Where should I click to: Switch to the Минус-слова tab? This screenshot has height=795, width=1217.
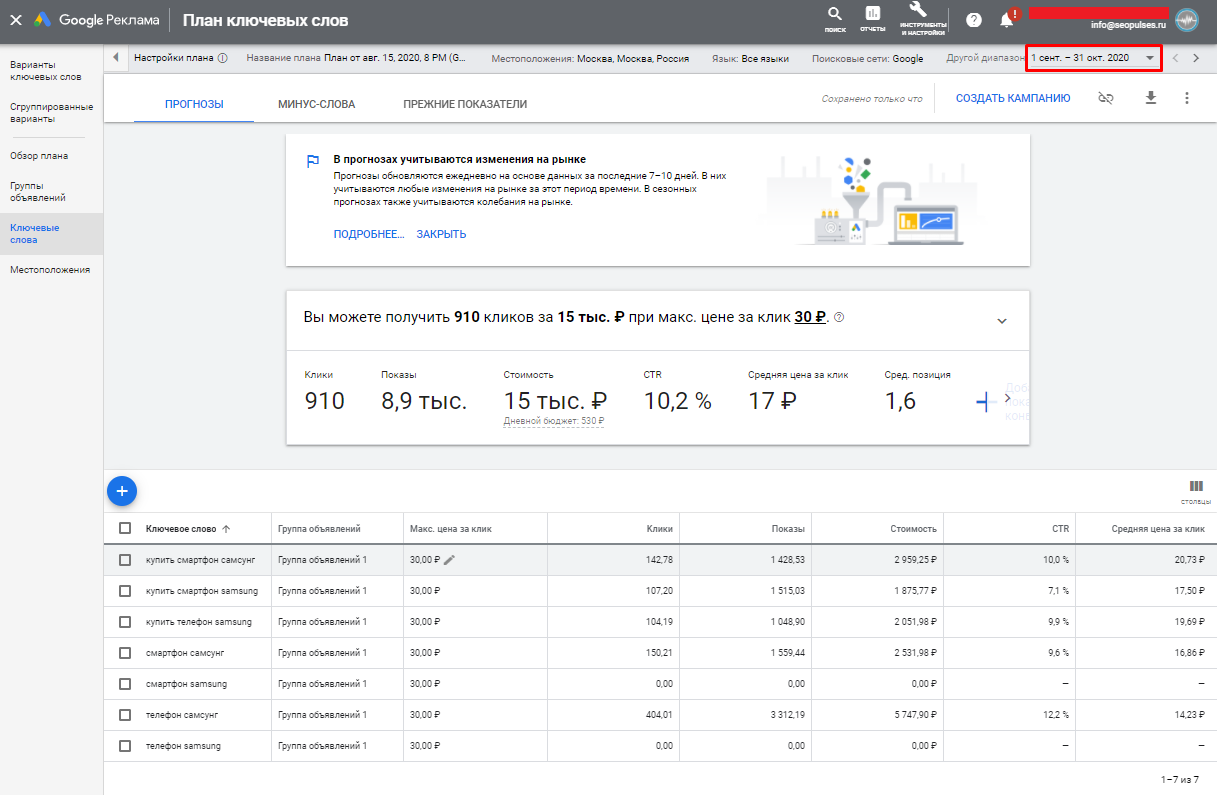(x=317, y=103)
